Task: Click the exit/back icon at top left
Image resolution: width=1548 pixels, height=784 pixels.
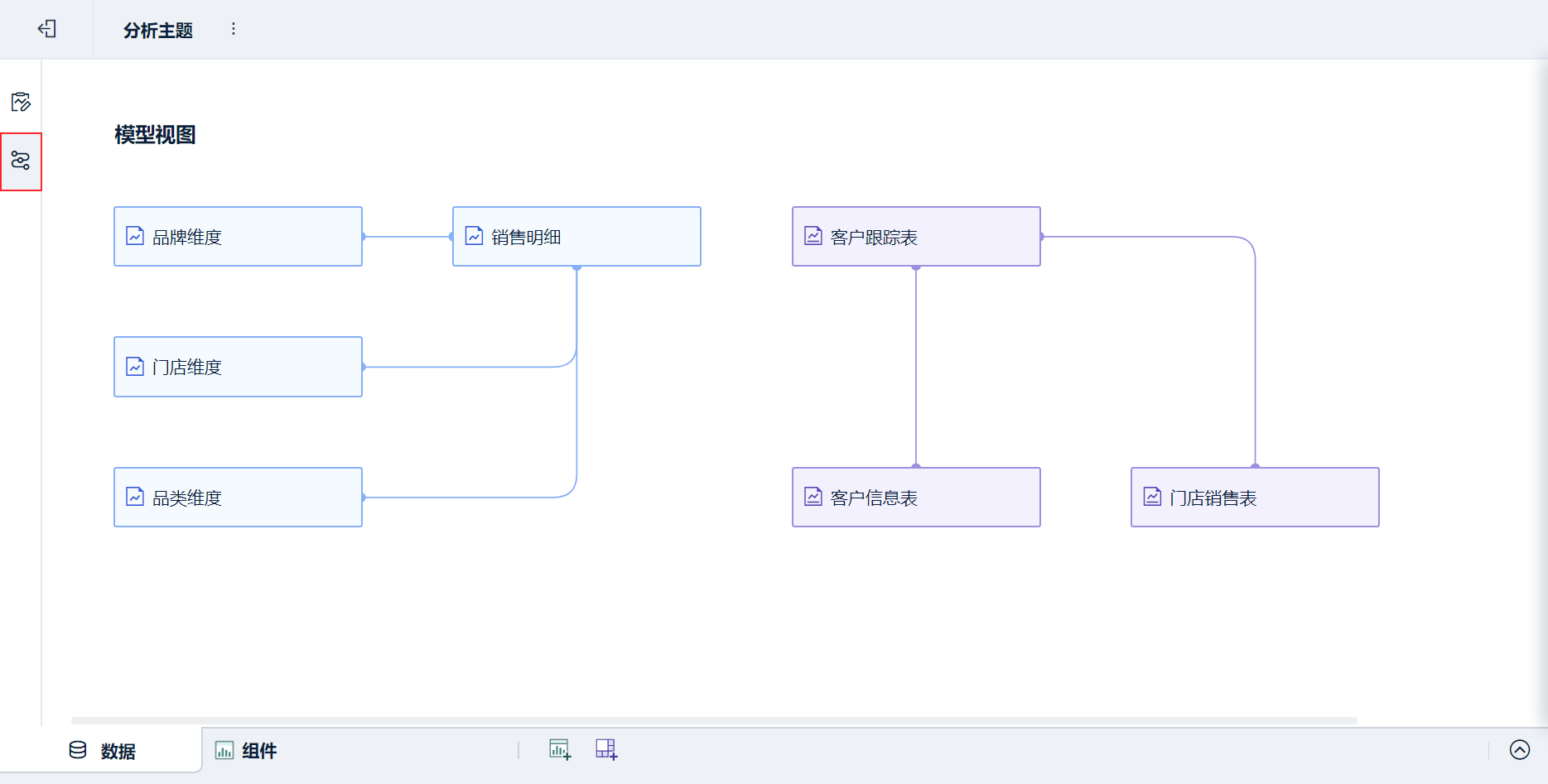Action: [x=47, y=29]
